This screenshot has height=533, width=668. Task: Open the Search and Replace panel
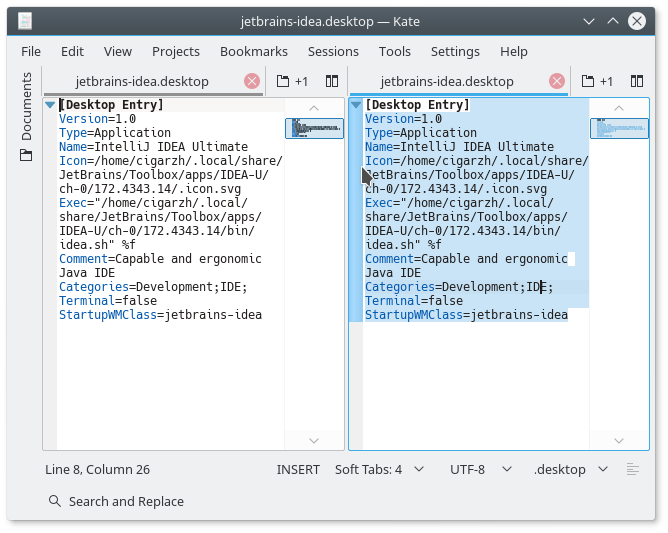(116, 501)
